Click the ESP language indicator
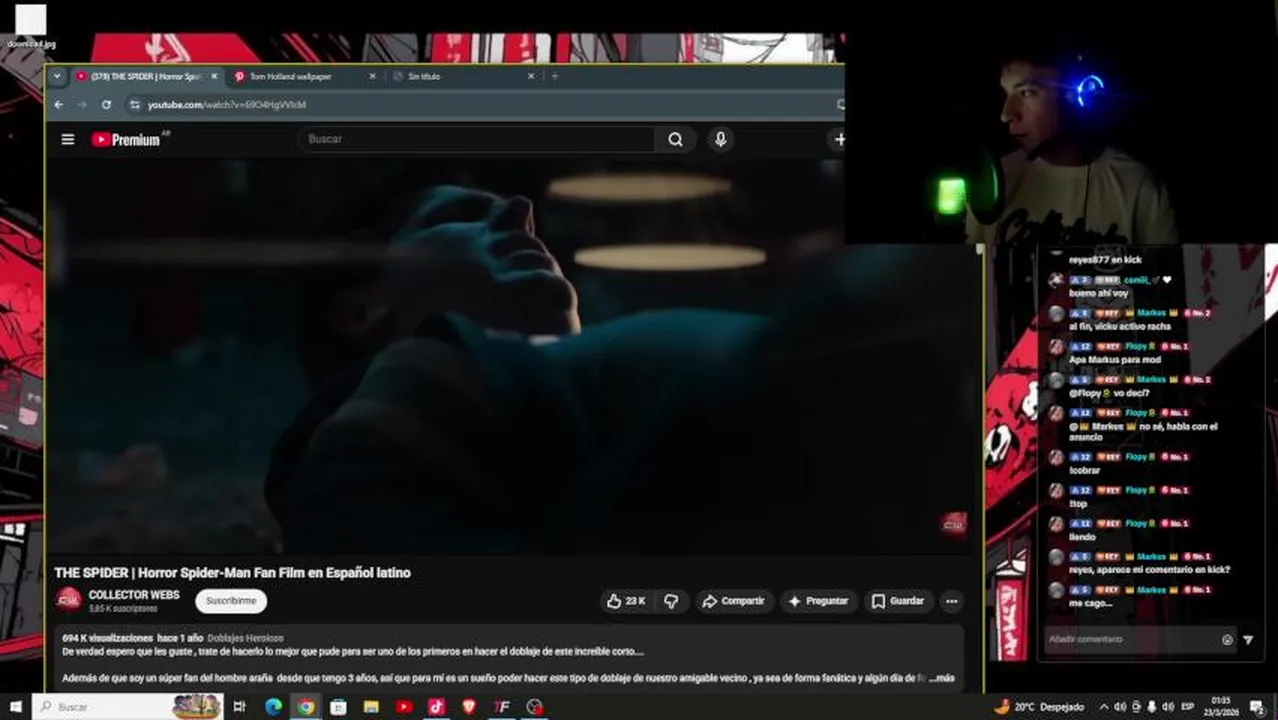 (1188, 707)
